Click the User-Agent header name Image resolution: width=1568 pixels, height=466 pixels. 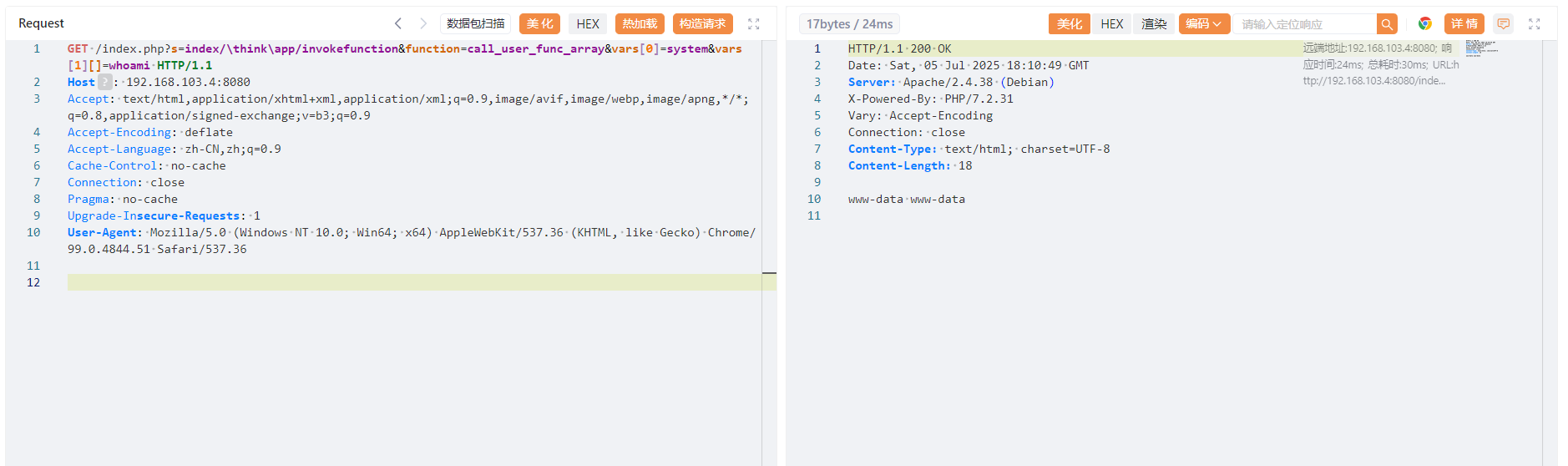(102, 232)
